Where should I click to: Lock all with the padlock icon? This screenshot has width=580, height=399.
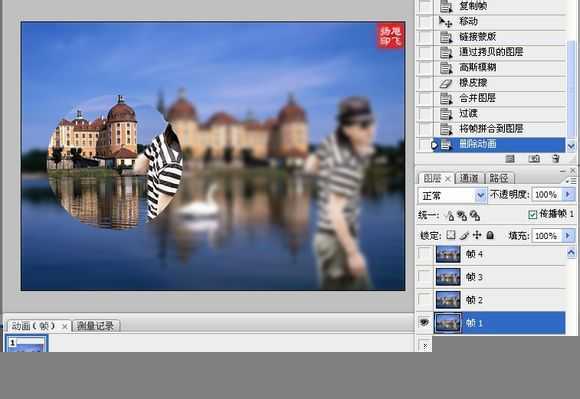pos(490,235)
